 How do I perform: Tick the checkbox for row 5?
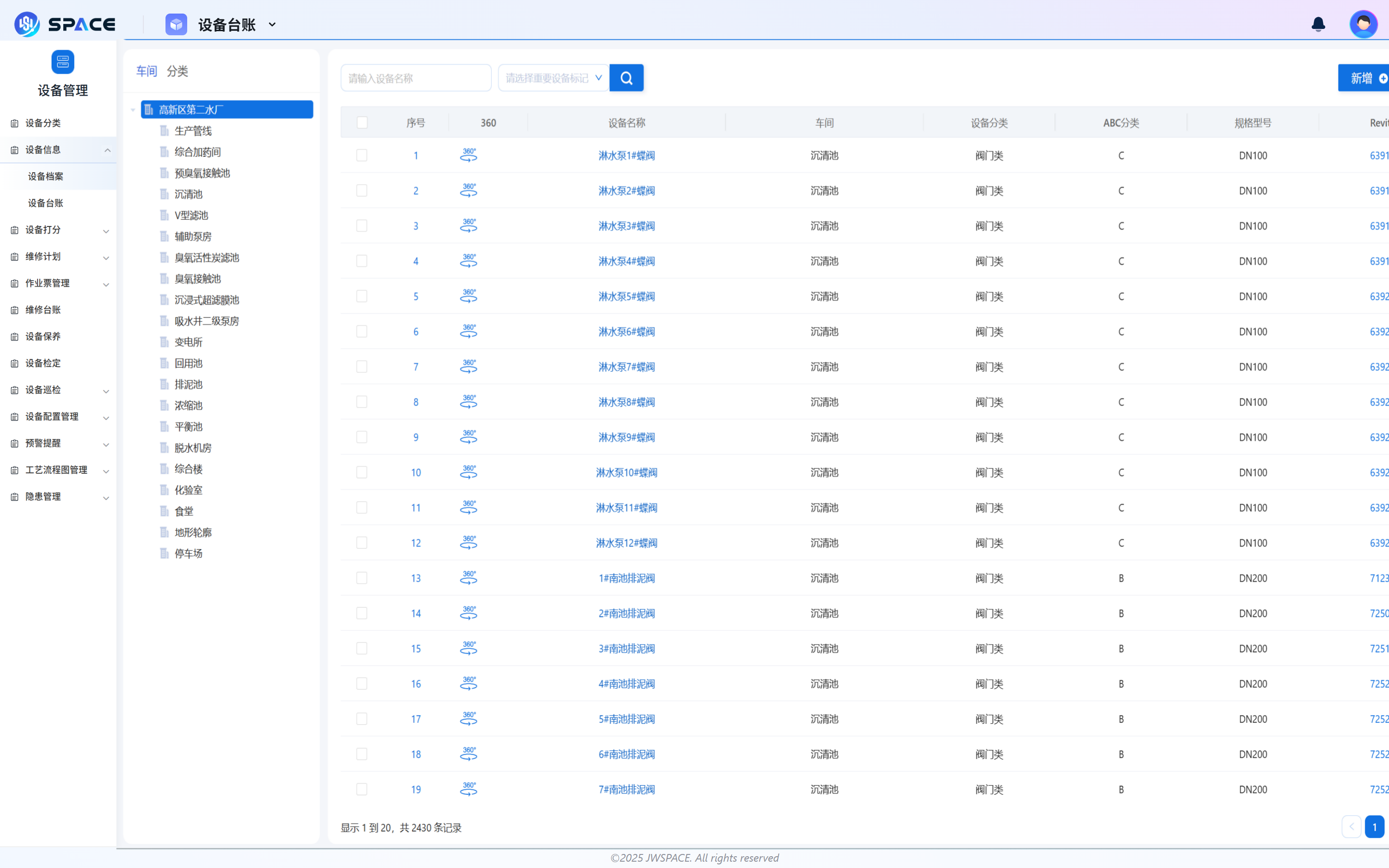click(x=362, y=296)
